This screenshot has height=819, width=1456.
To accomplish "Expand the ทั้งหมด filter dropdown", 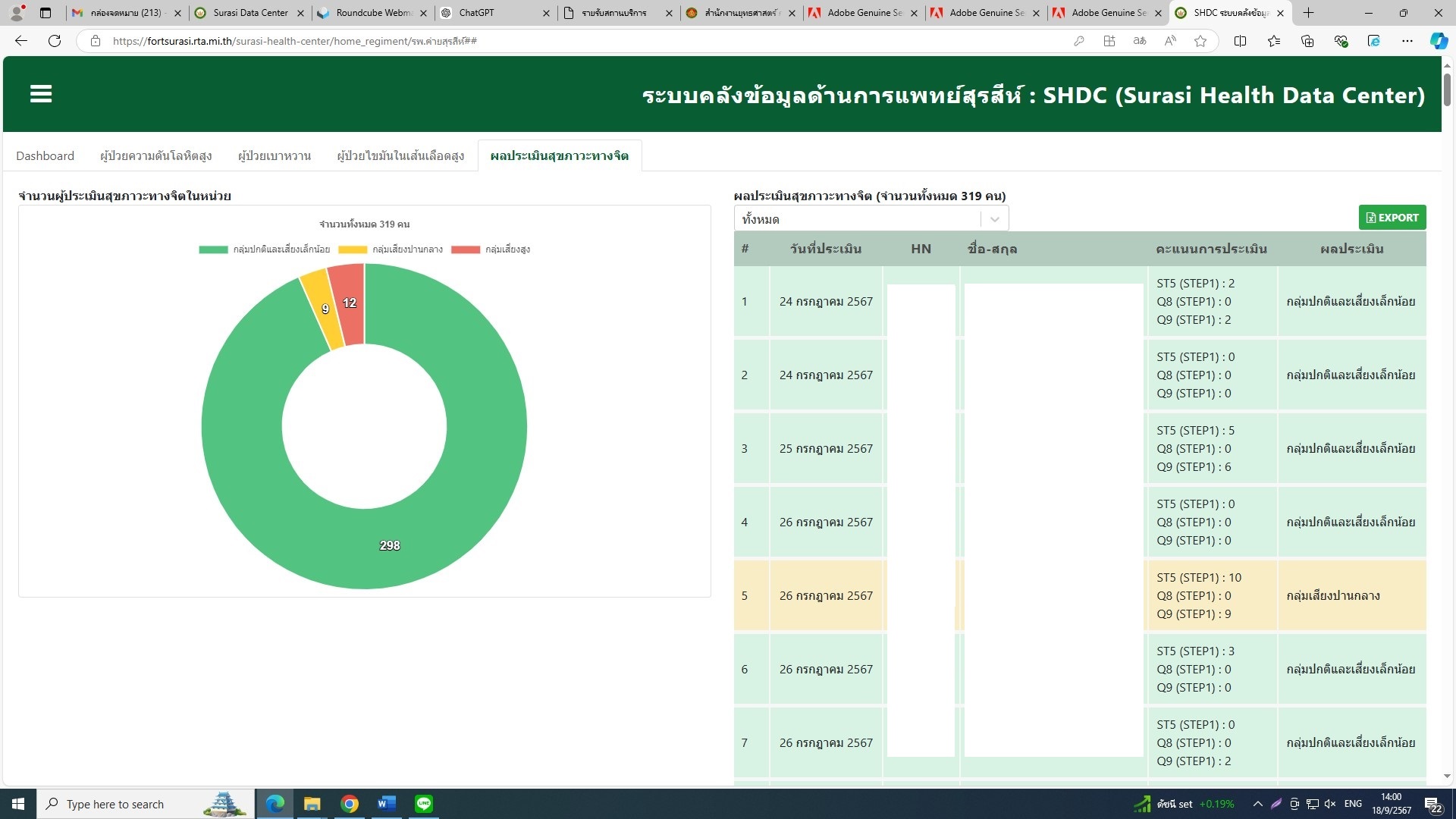I will (x=871, y=219).
